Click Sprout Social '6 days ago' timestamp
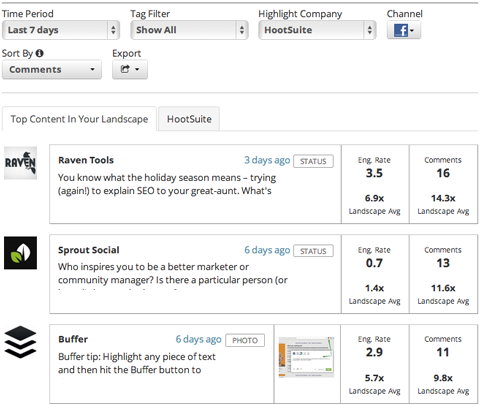The image size is (480, 405). (267, 250)
